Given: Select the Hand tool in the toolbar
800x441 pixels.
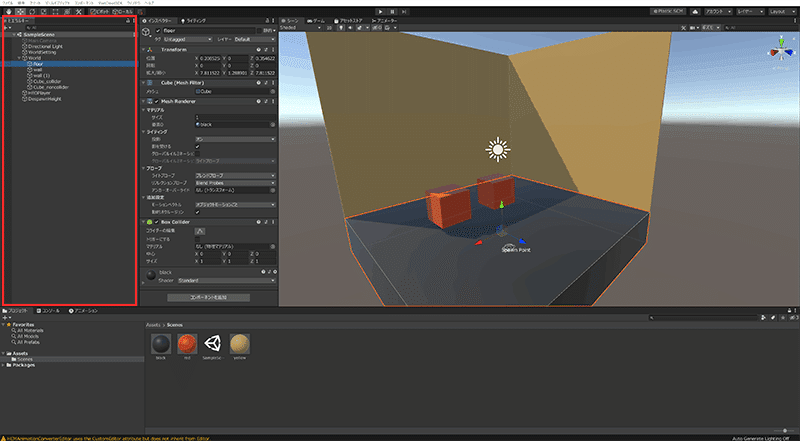Looking at the screenshot, I should (x=9, y=11).
